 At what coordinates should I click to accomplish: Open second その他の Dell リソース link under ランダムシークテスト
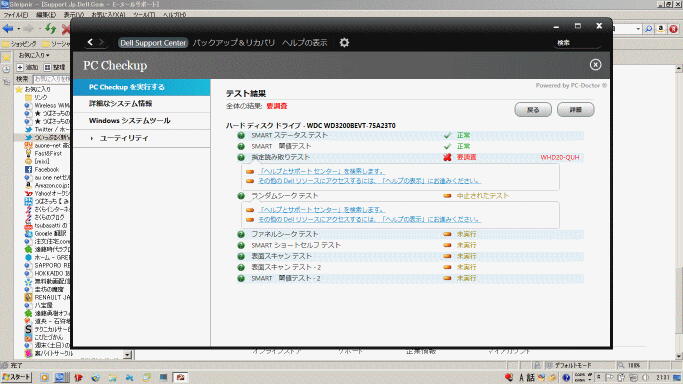tap(369, 219)
